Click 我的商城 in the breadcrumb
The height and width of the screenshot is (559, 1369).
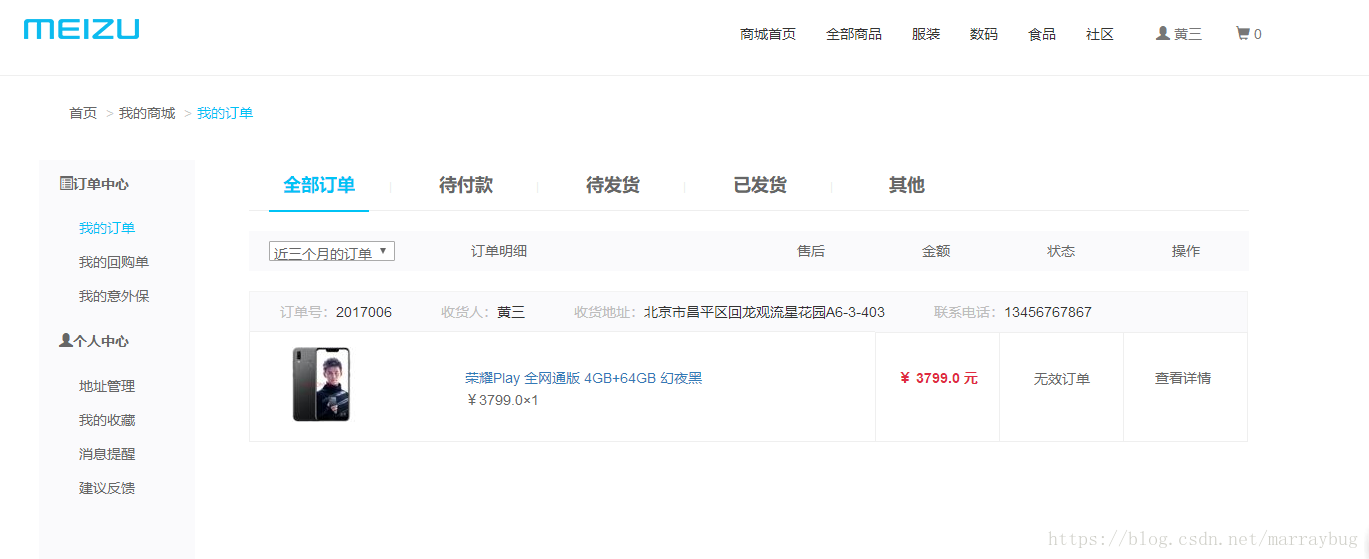click(x=147, y=113)
